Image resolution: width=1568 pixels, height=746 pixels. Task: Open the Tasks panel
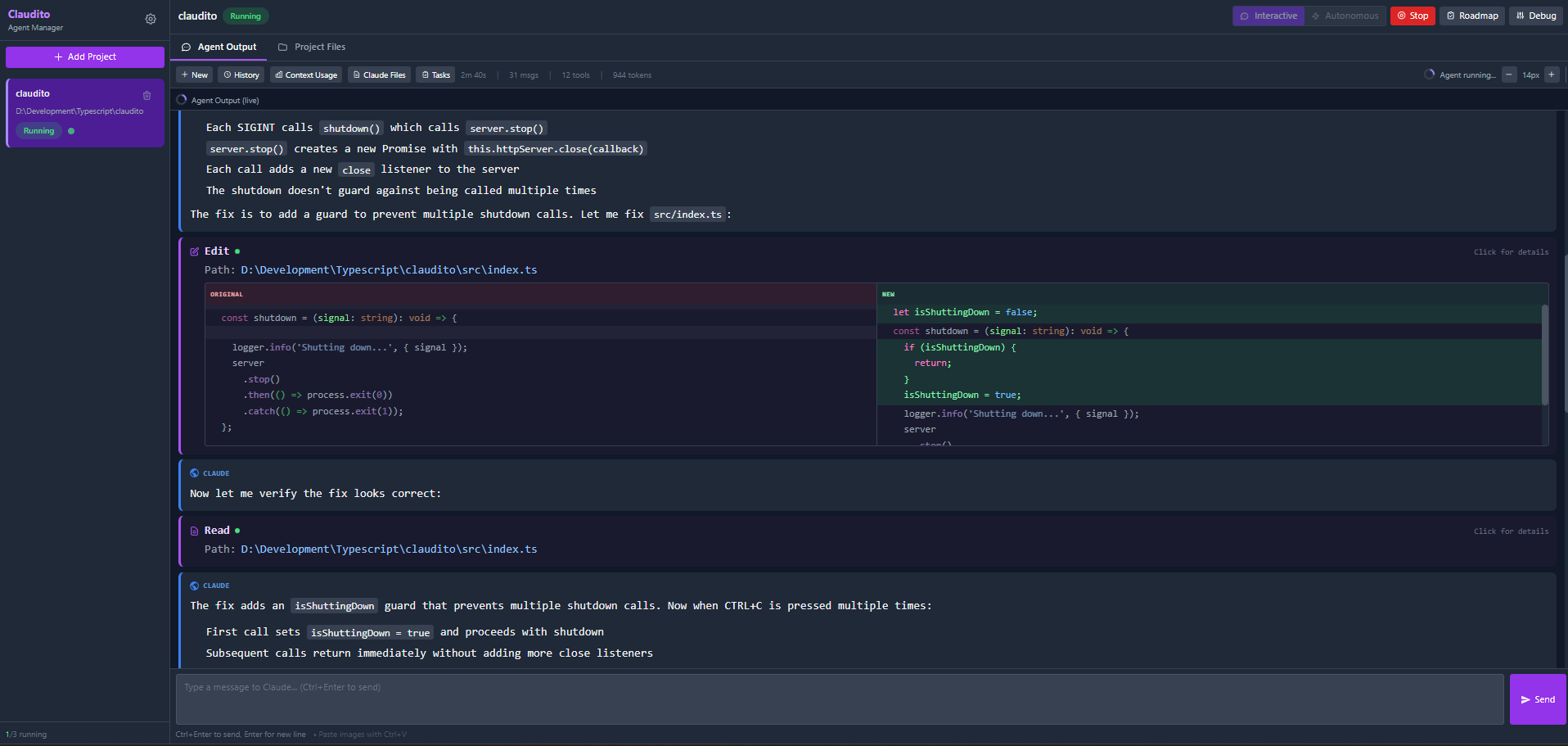click(435, 75)
